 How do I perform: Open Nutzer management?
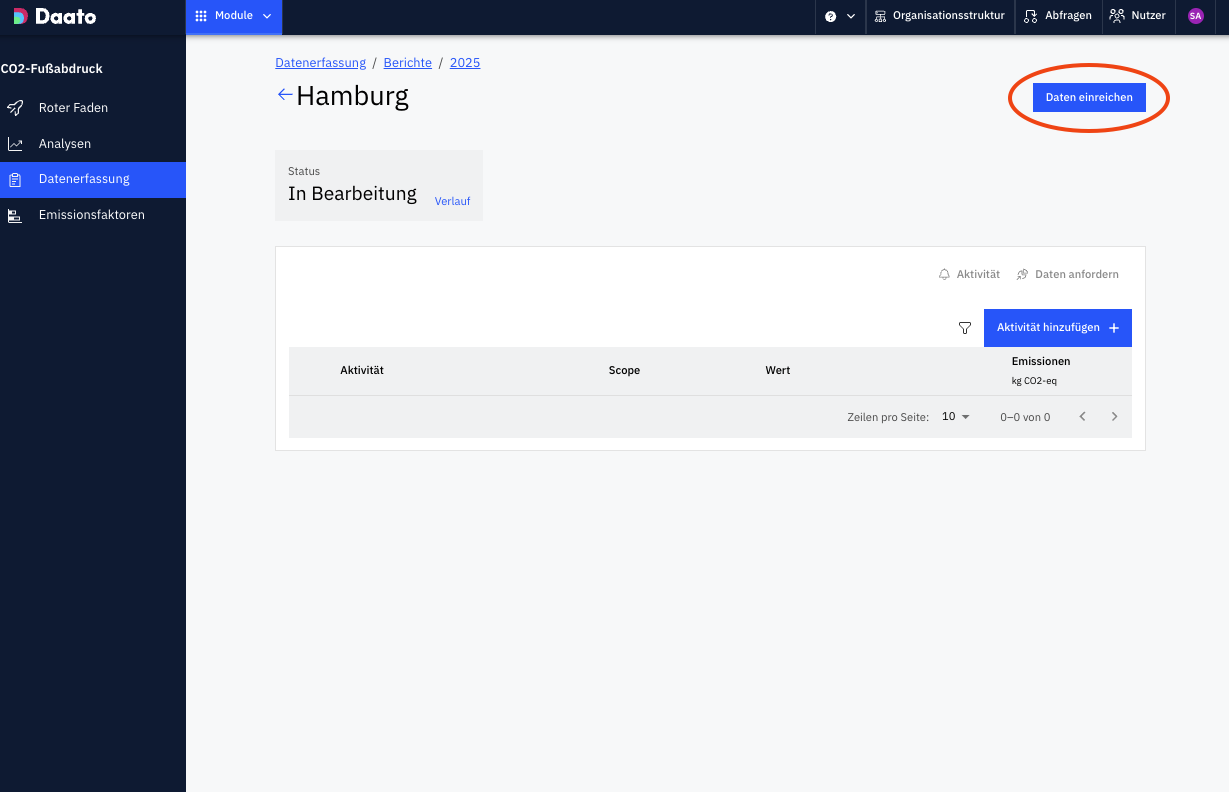pos(1138,16)
